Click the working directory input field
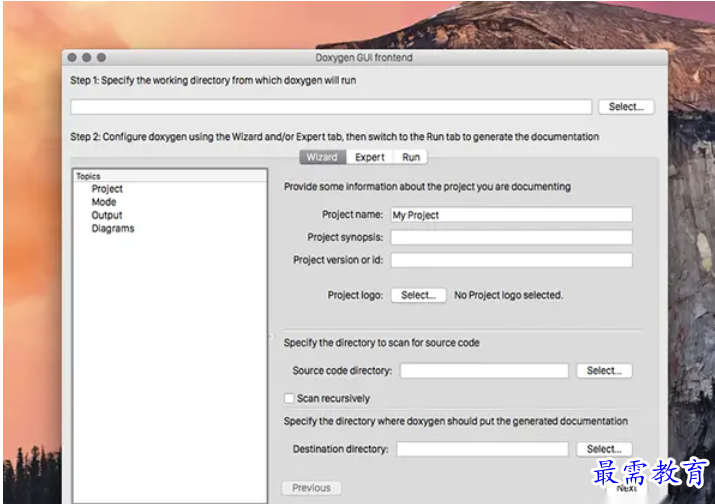This screenshot has height=504, width=715. point(331,107)
